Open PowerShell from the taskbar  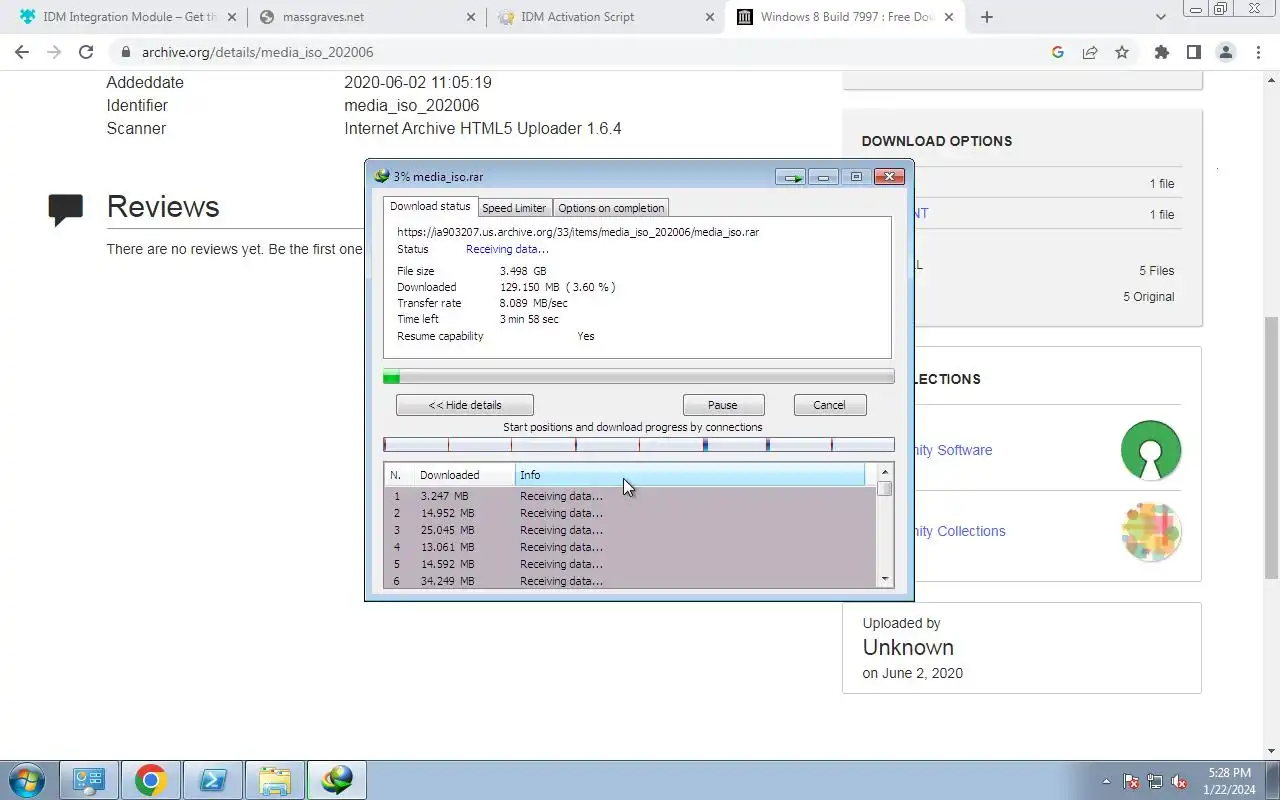click(213, 780)
